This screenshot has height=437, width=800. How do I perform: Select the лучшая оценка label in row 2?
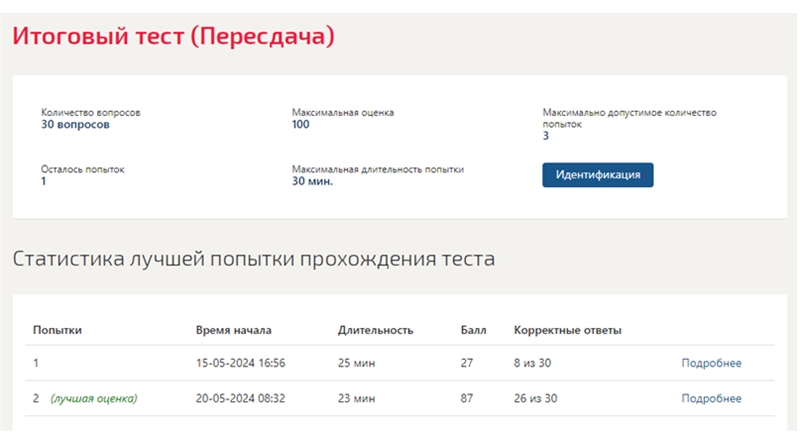pos(94,398)
